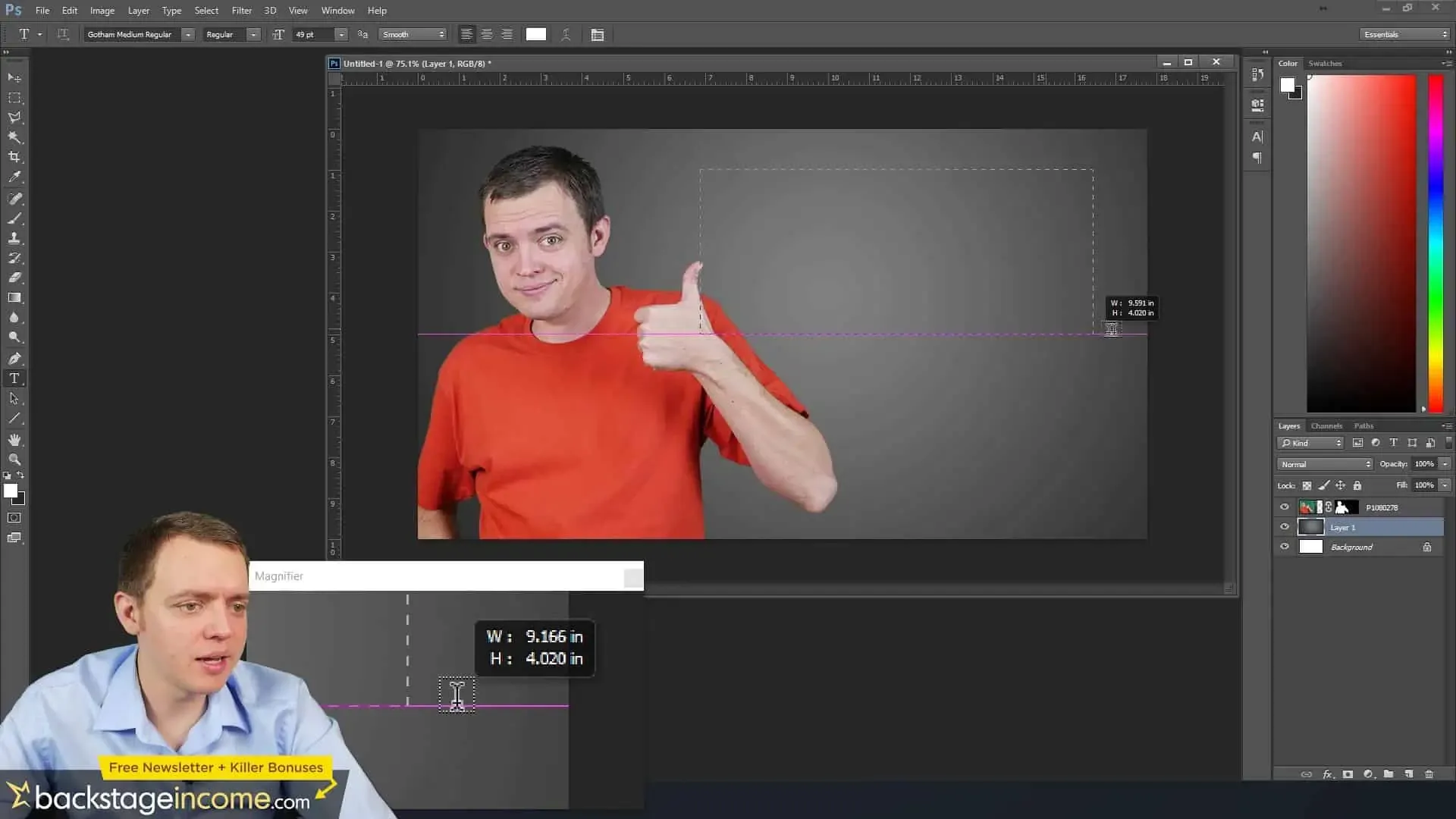Image resolution: width=1456 pixels, height=819 pixels.
Task: Select the Hand tool
Action: point(14,440)
